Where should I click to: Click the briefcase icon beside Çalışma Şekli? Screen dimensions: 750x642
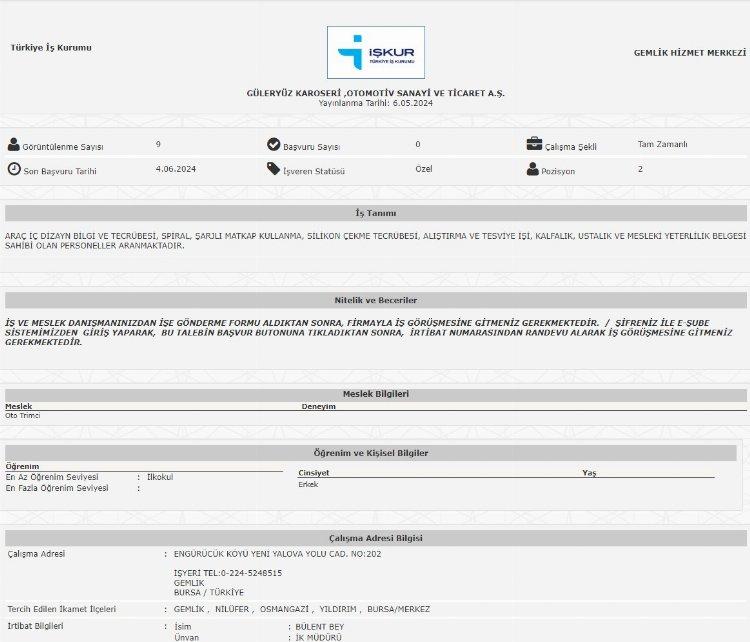coord(533,144)
